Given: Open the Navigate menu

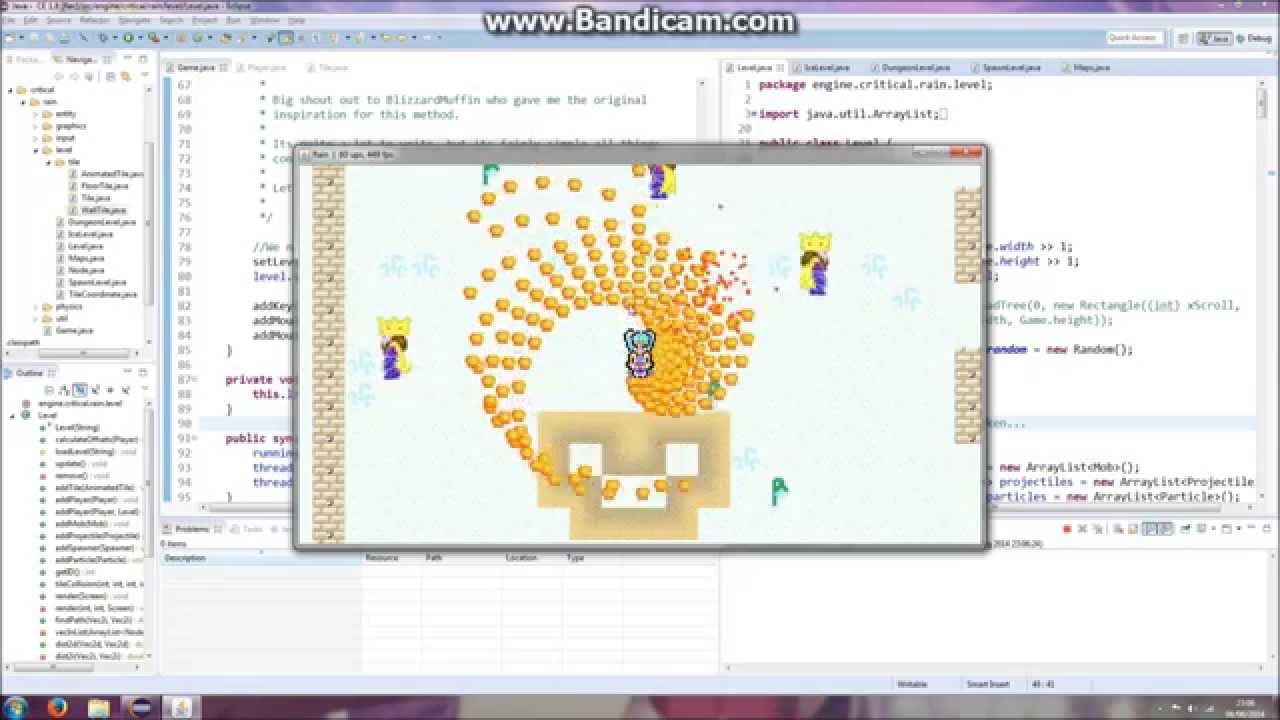Looking at the screenshot, I should coord(134,20).
